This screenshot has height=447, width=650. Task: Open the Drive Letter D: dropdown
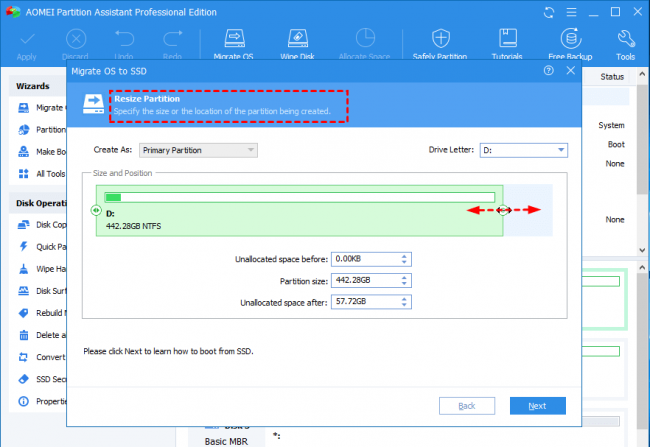(x=524, y=150)
